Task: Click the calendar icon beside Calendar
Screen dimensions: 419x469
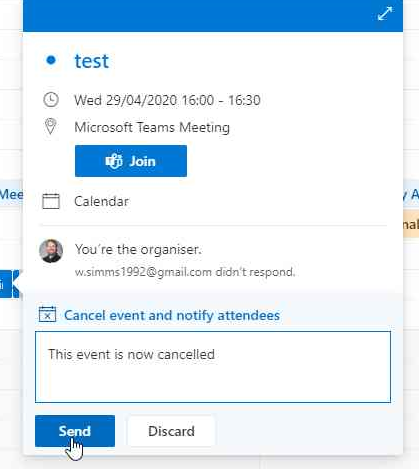Action: coord(51,201)
